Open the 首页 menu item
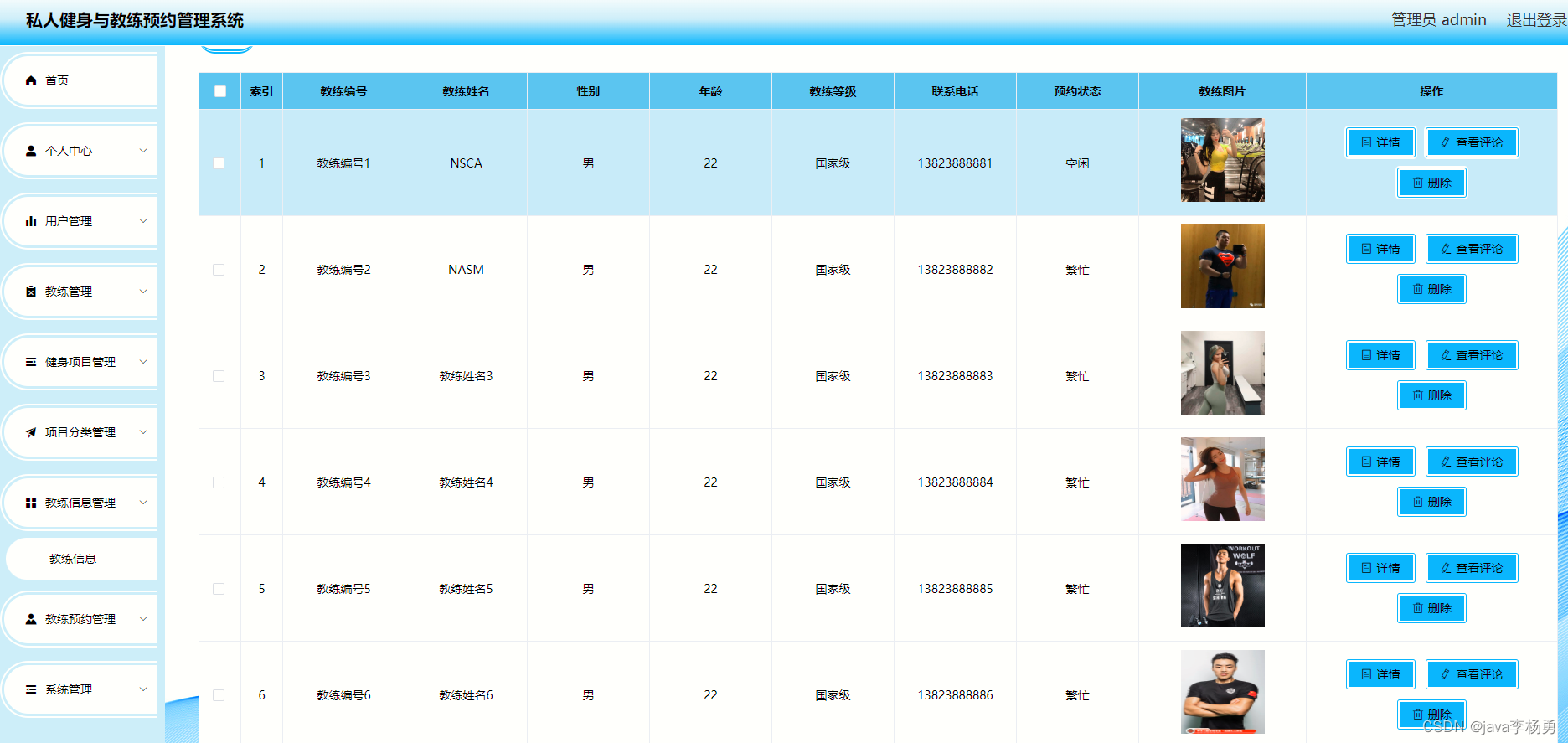 tap(80, 80)
